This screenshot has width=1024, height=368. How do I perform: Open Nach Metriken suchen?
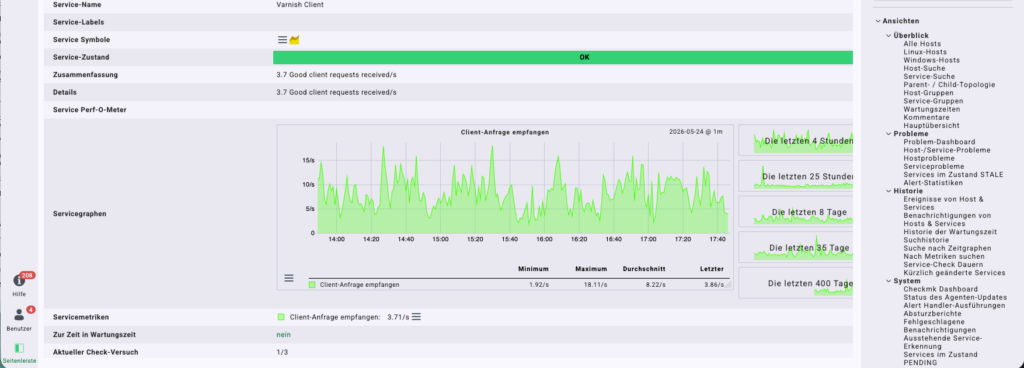(x=943, y=256)
